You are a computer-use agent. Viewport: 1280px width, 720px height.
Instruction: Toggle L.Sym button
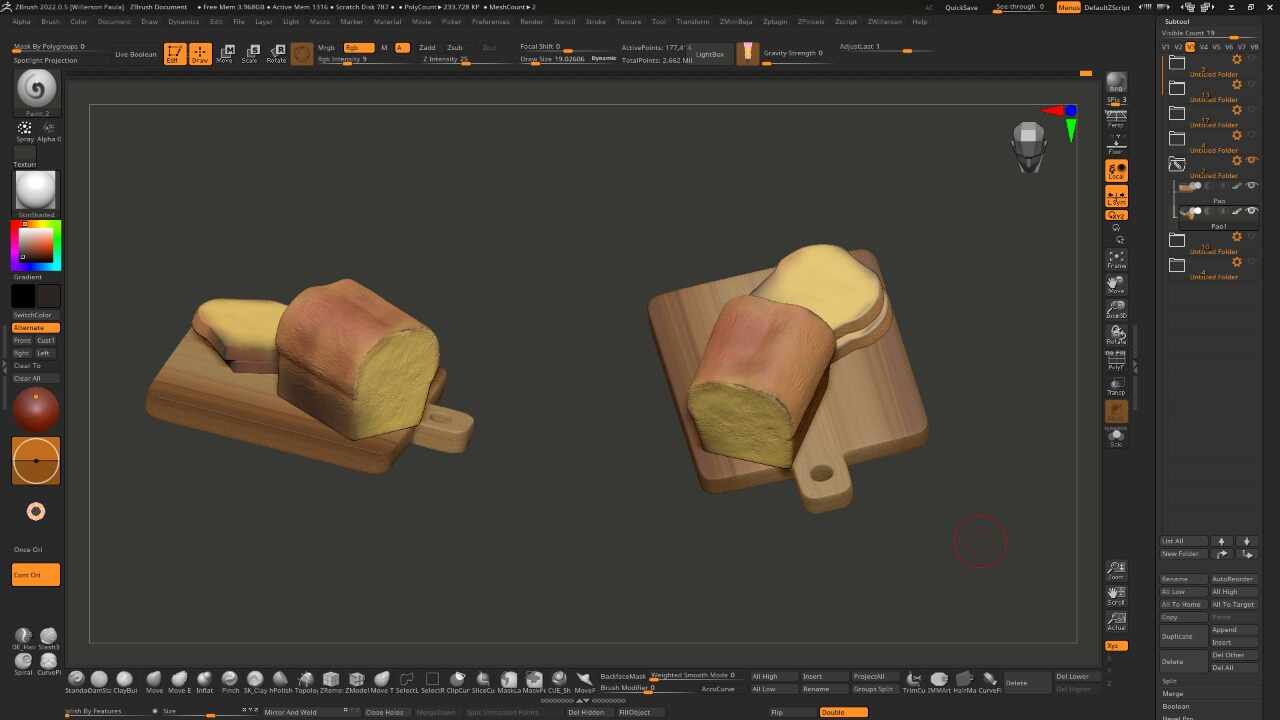coord(1116,197)
